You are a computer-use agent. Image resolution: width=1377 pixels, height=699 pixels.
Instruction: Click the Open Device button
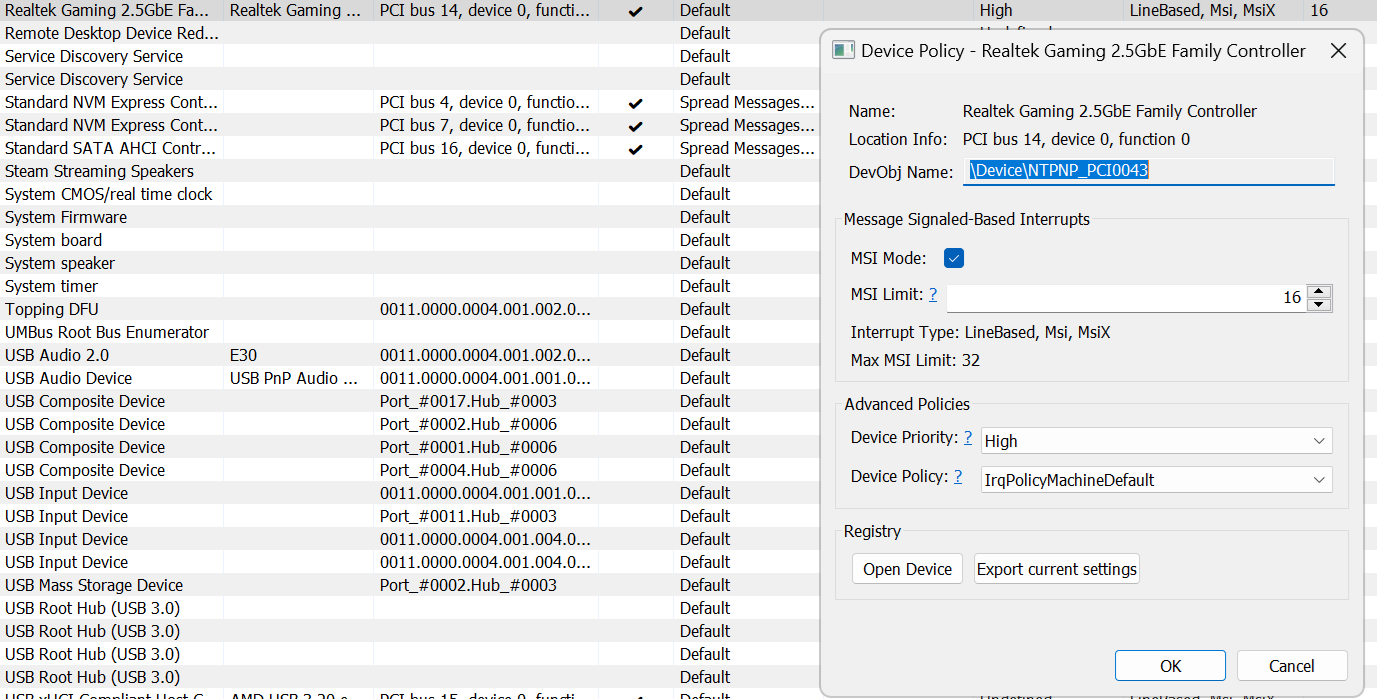[907, 569]
